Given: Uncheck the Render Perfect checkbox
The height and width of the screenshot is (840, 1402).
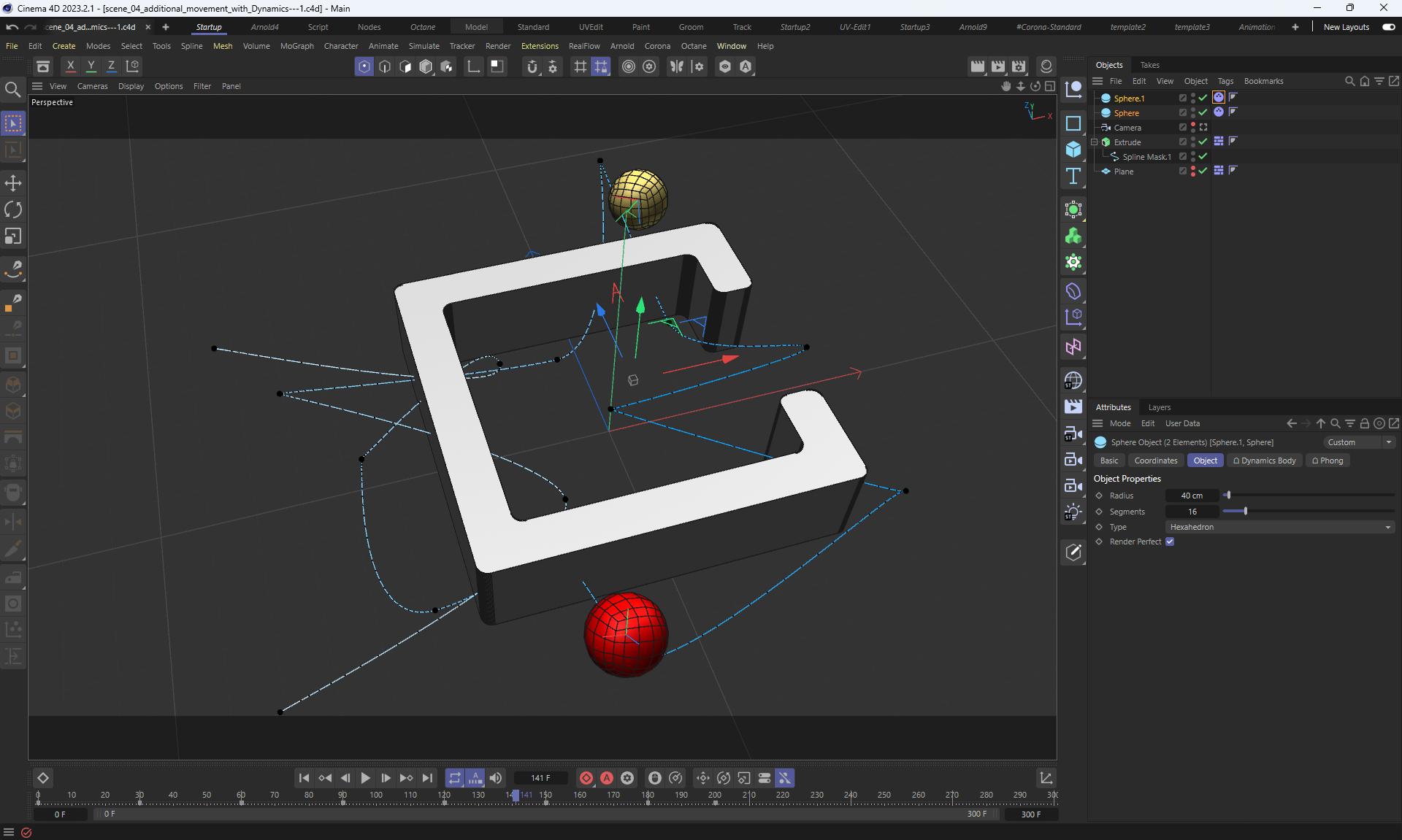Looking at the screenshot, I should tap(1170, 542).
